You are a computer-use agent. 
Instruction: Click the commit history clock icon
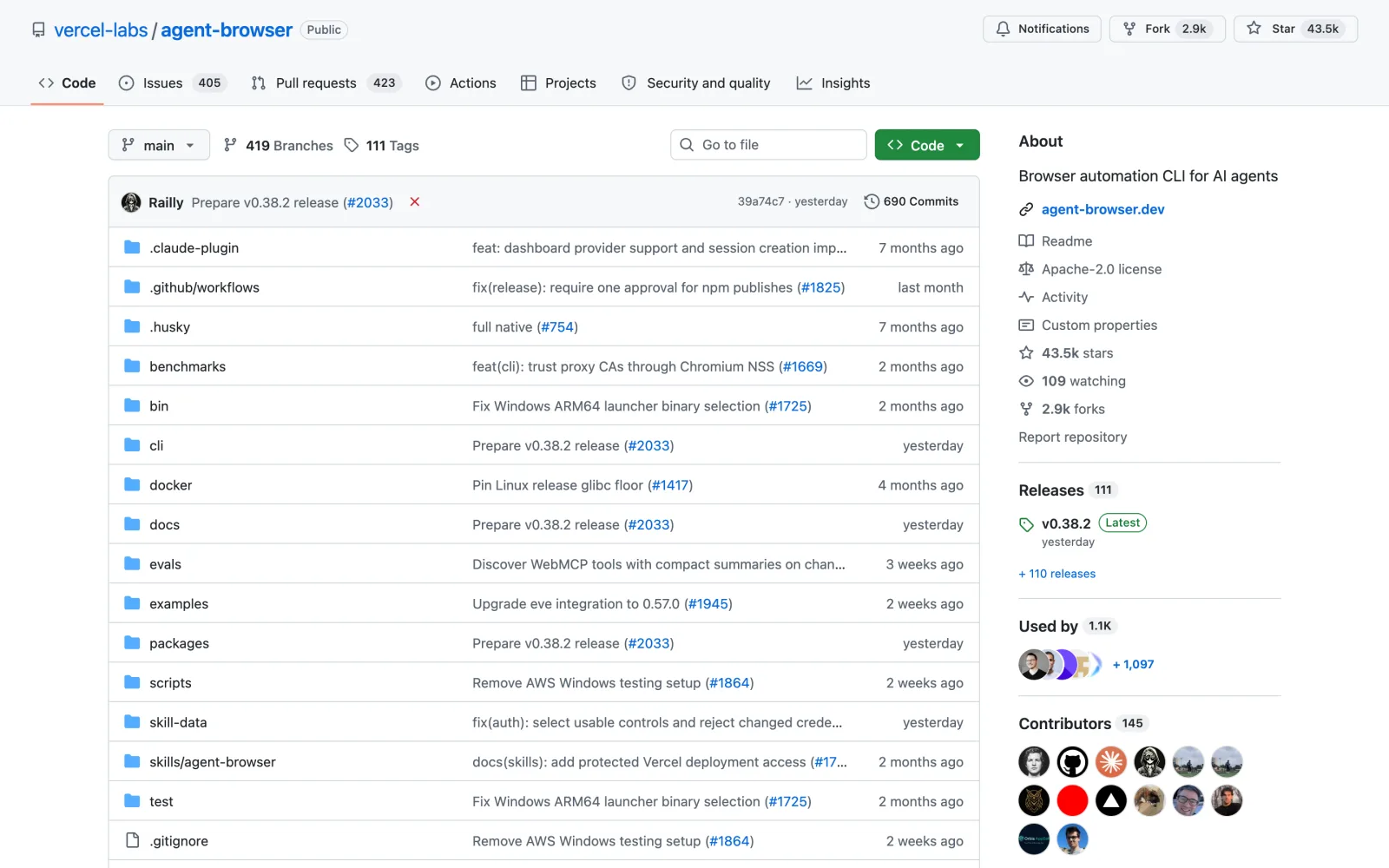[x=872, y=201]
